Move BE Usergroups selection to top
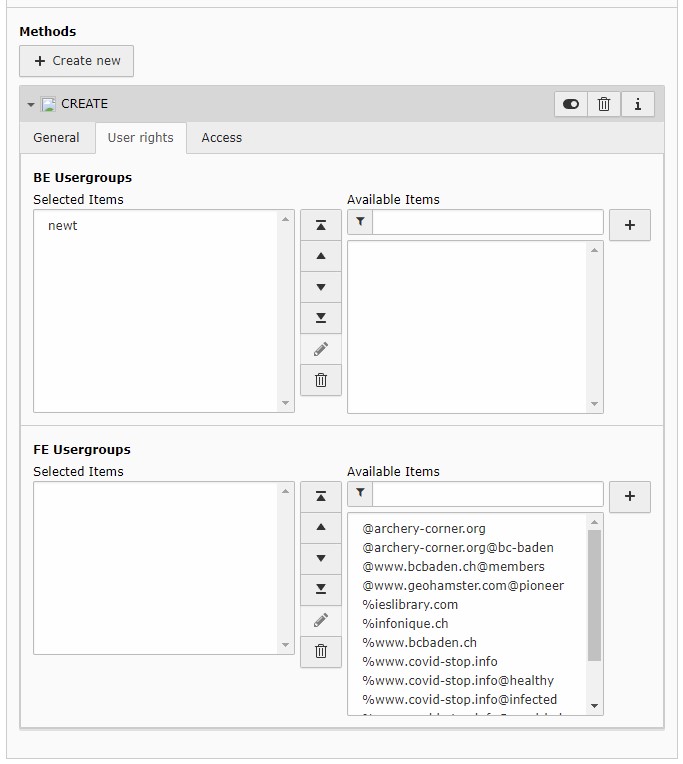Screen dimensions: 683x764 click(x=321, y=225)
